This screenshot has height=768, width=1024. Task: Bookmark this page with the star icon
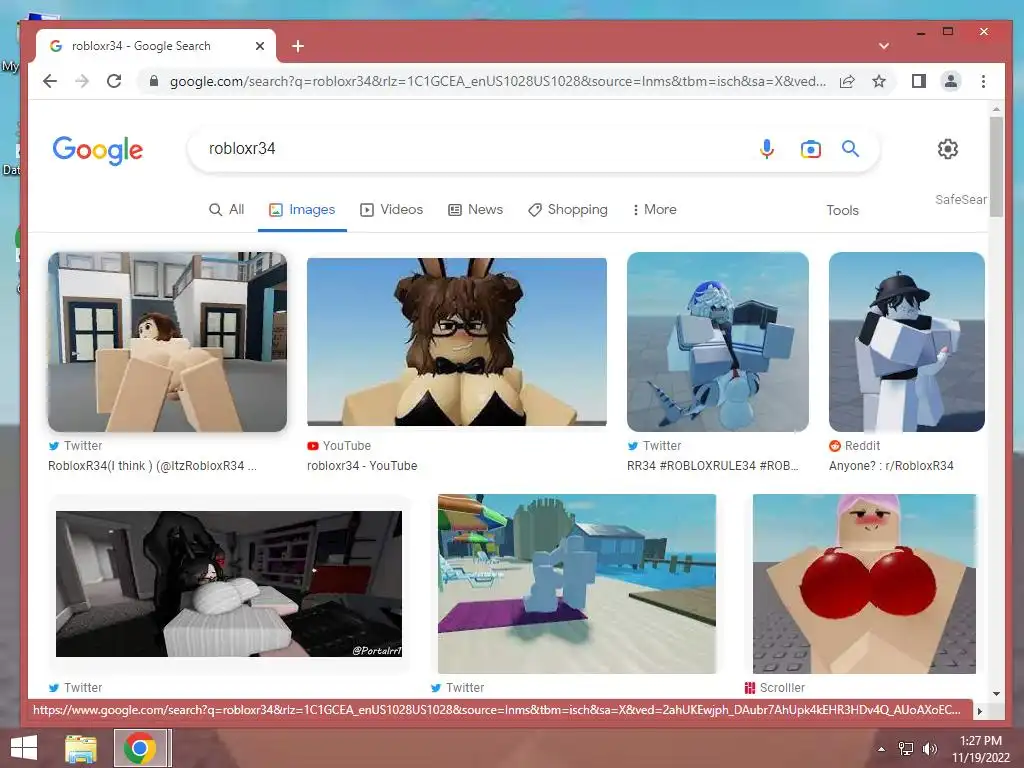pyautogui.click(x=879, y=81)
